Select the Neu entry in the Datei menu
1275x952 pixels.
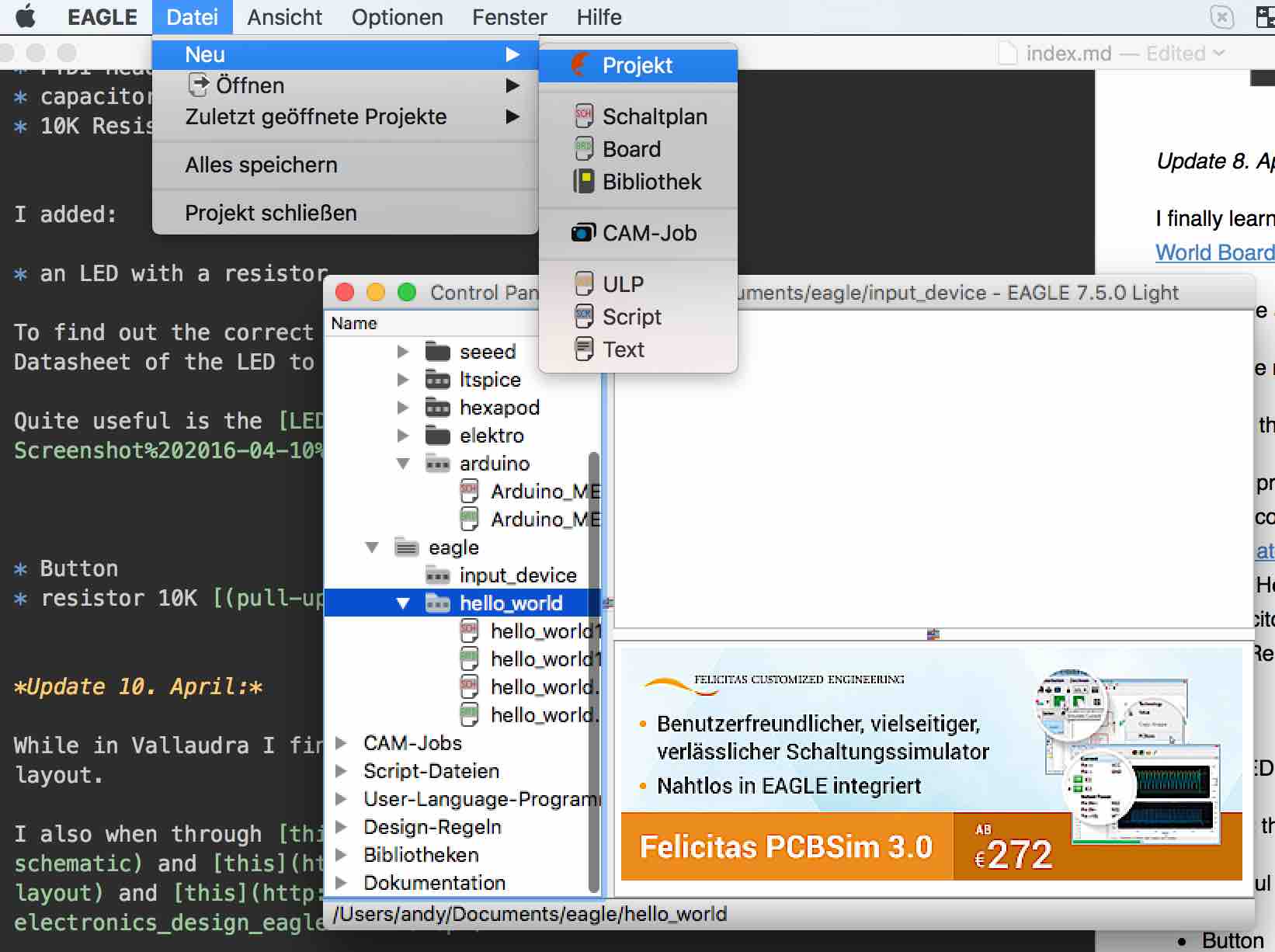346,54
